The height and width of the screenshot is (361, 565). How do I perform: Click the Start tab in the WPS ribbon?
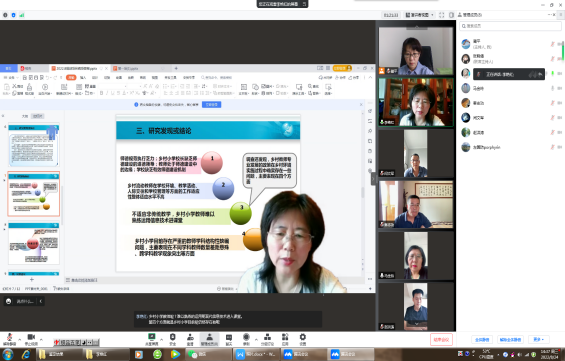(x=71, y=77)
